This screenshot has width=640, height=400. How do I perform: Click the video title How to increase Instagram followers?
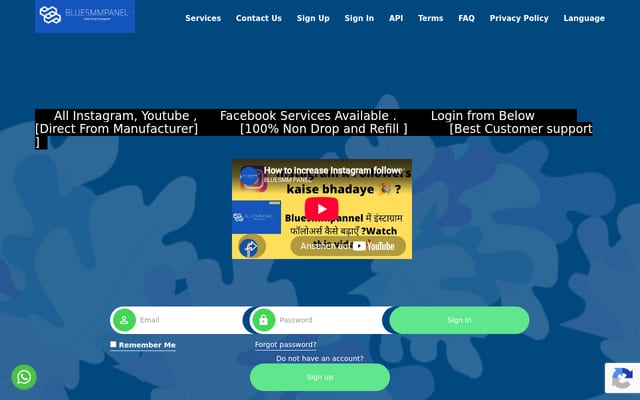[x=333, y=170]
